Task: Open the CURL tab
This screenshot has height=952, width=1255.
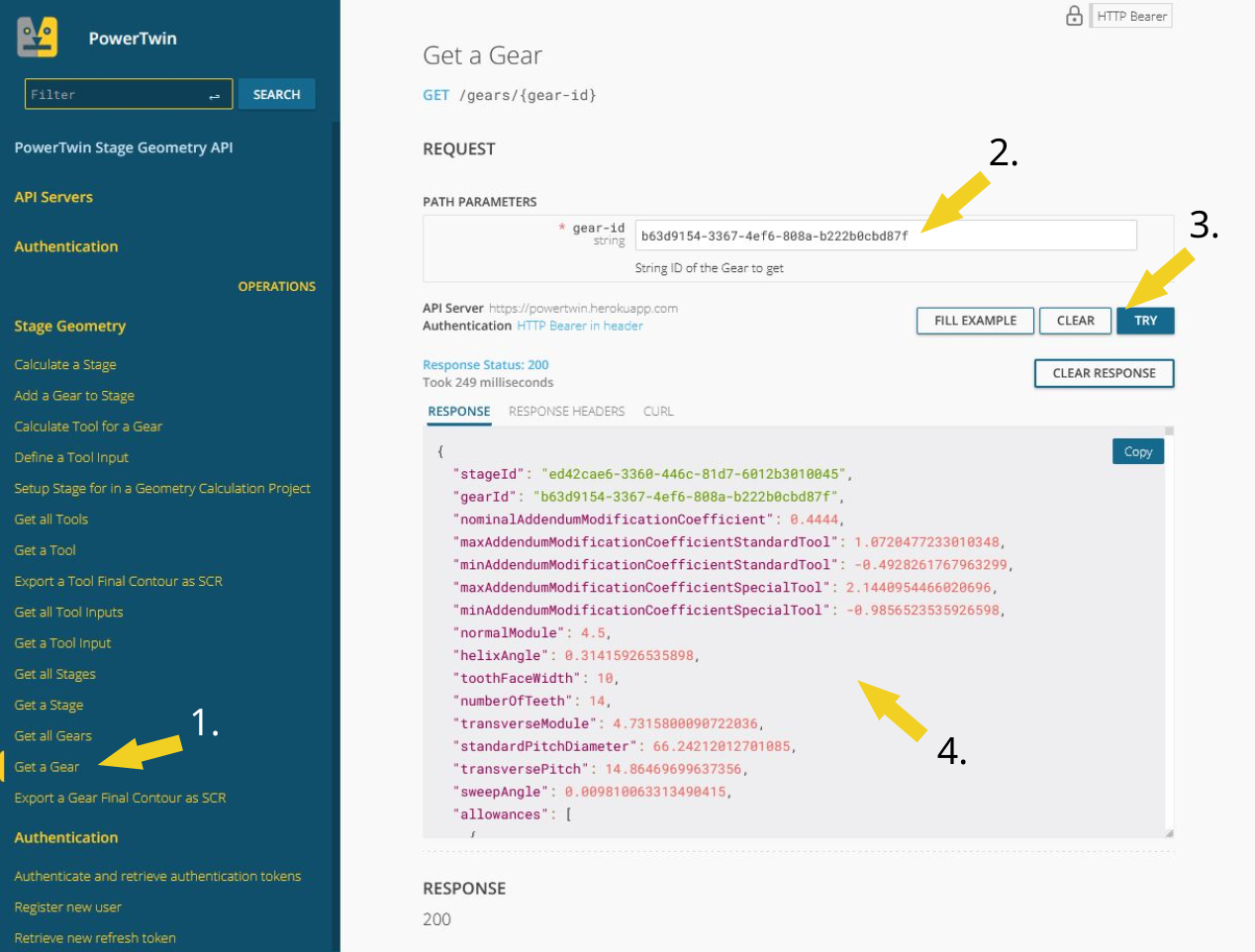Action: [658, 412]
